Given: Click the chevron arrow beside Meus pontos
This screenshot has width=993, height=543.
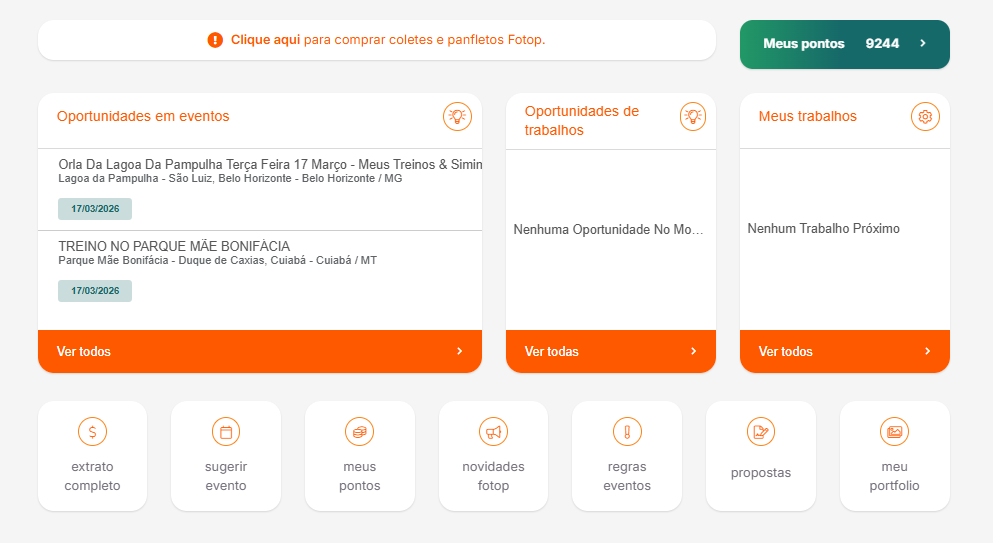Looking at the screenshot, I should [x=923, y=44].
